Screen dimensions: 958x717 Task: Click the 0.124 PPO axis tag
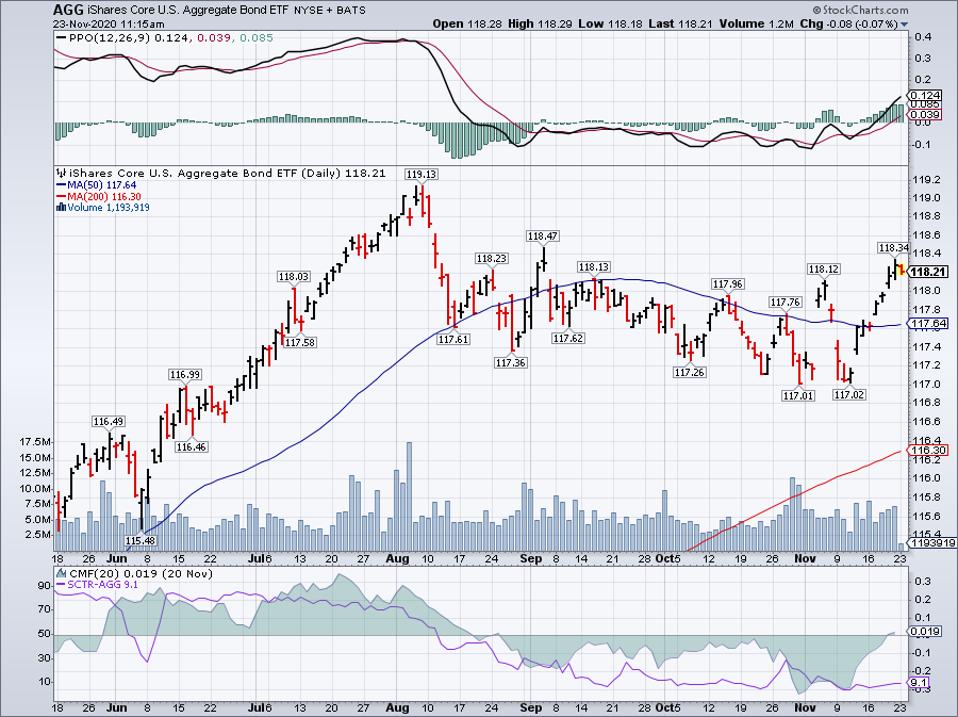tap(925, 96)
